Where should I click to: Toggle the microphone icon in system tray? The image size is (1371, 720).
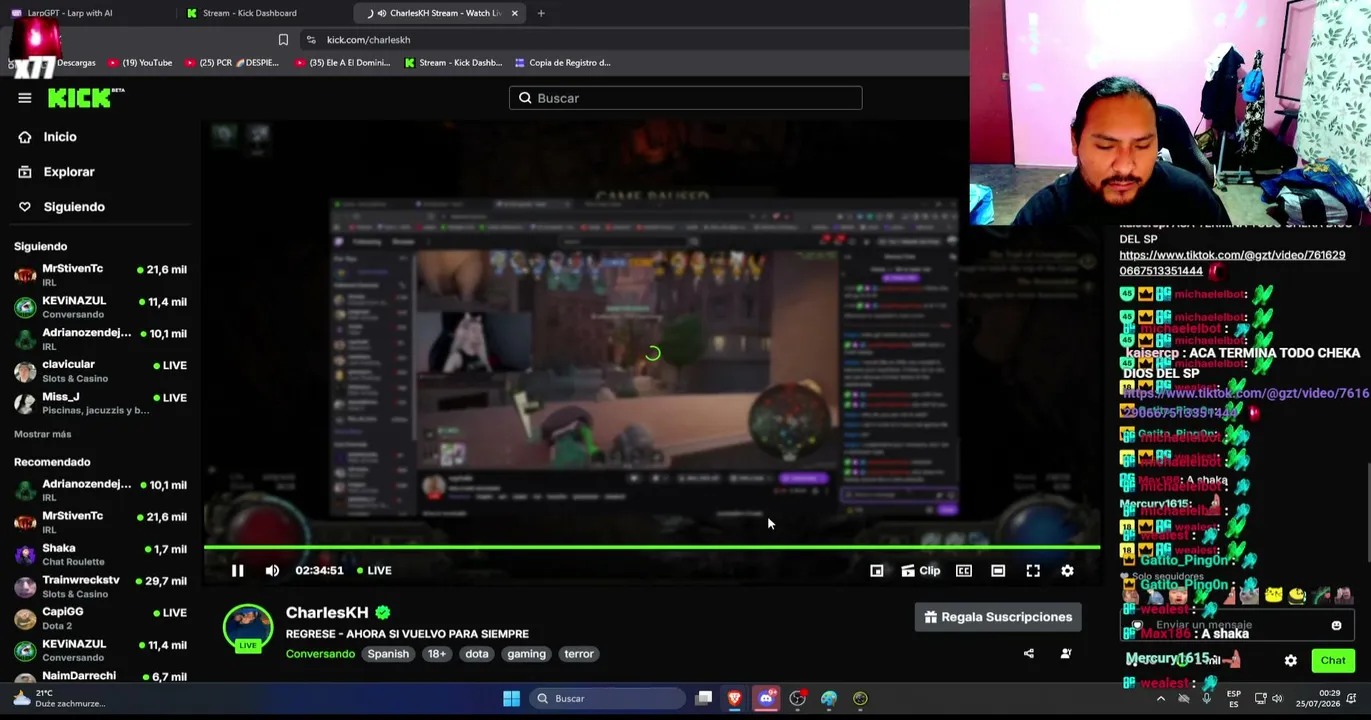[1206, 699]
